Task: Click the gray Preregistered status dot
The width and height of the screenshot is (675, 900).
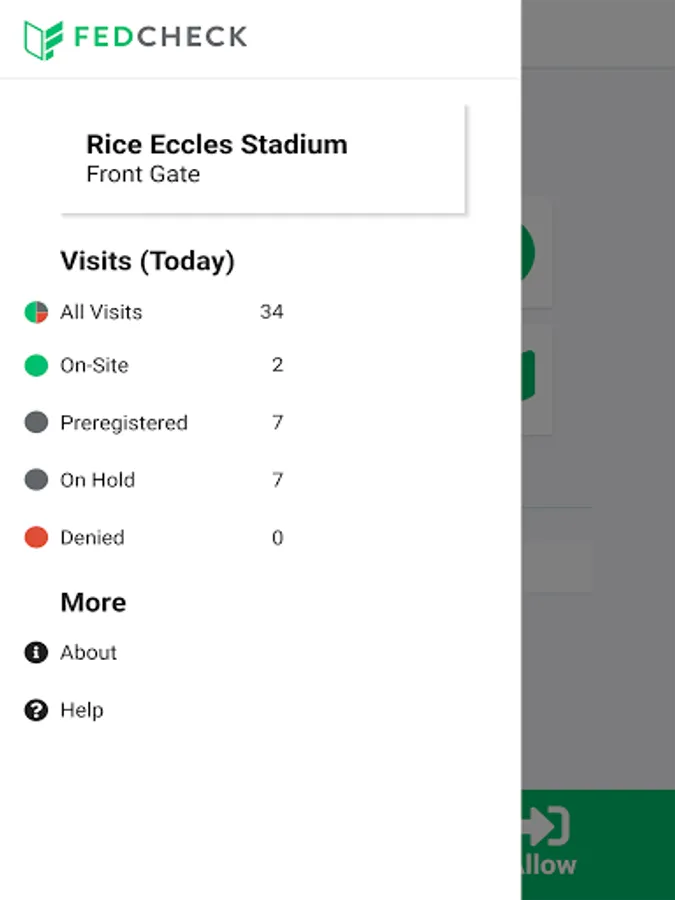Action: click(36, 423)
